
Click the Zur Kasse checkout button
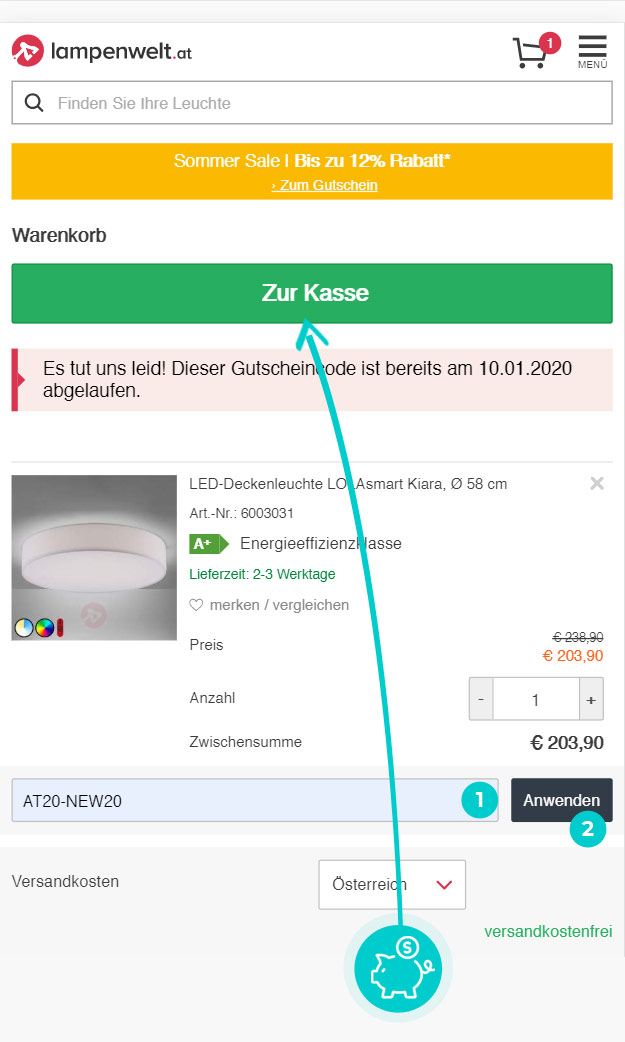coord(312,293)
